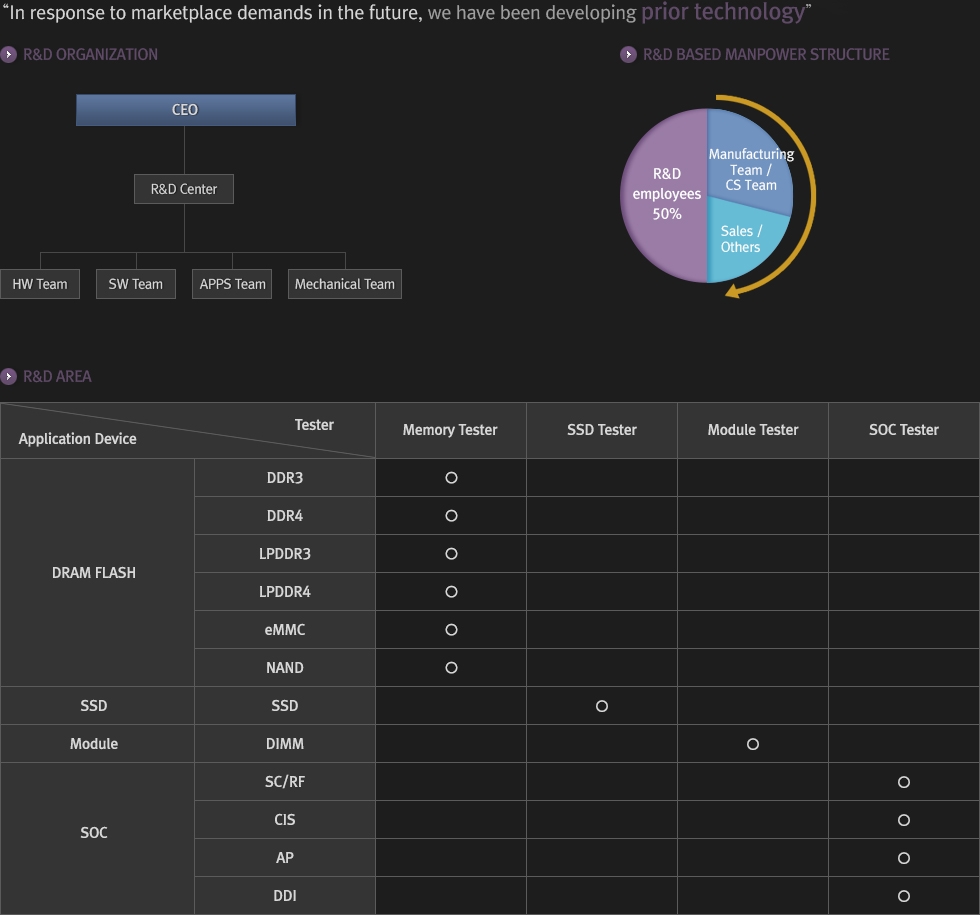
Task: Click the DDR3 device cell
Action: tap(285, 478)
